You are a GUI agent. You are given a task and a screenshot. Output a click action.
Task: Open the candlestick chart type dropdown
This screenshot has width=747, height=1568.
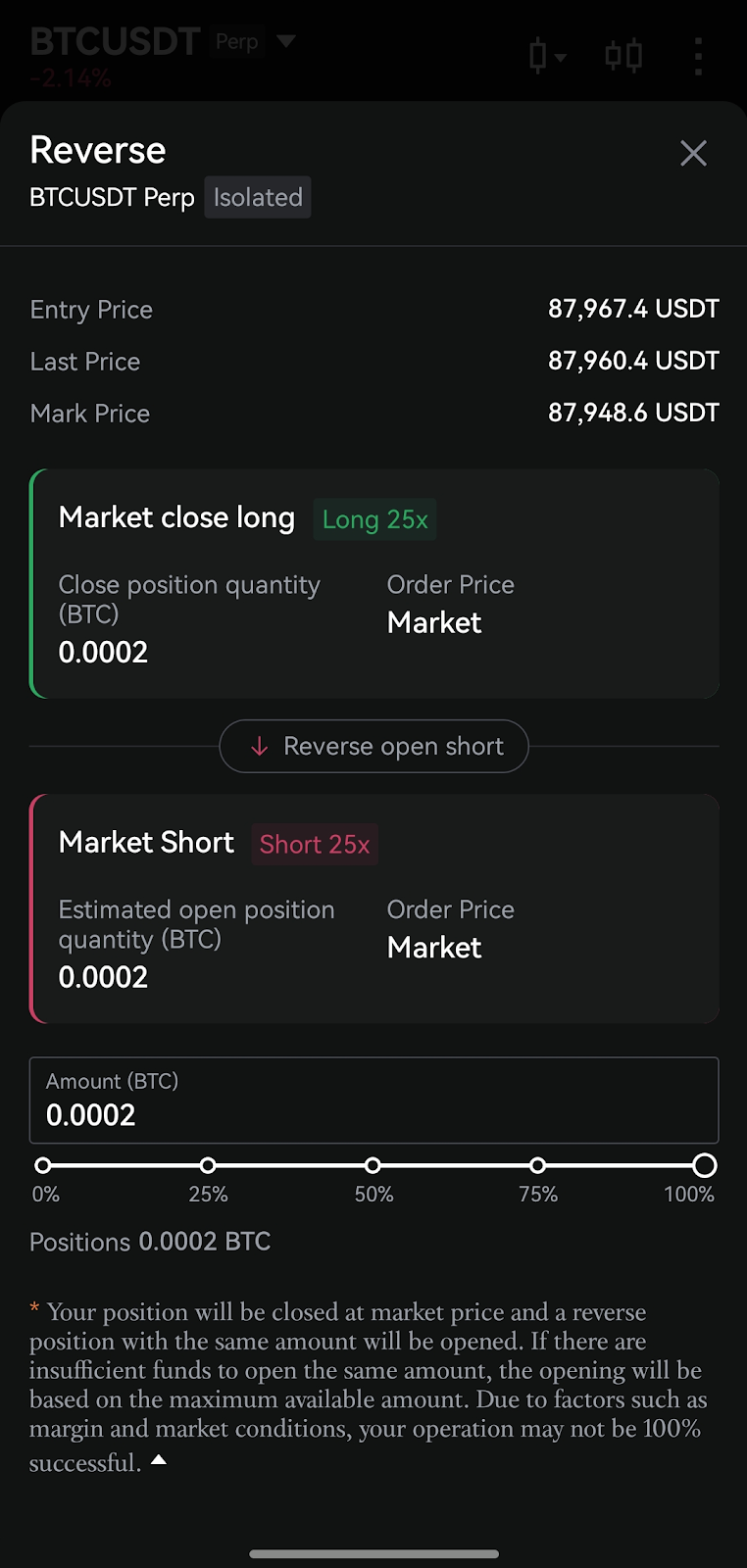coord(547,56)
